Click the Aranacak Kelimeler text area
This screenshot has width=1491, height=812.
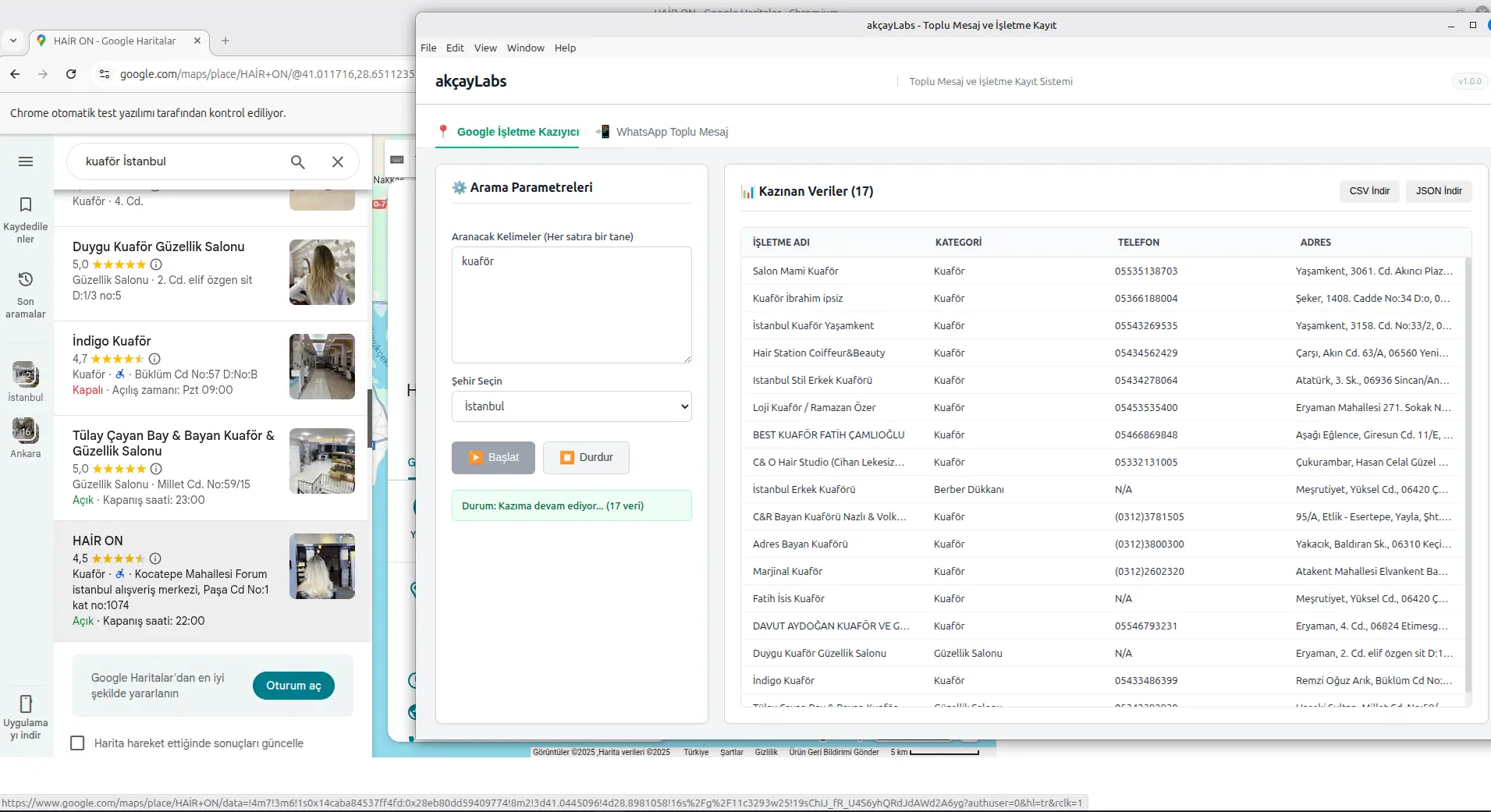tap(571, 305)
